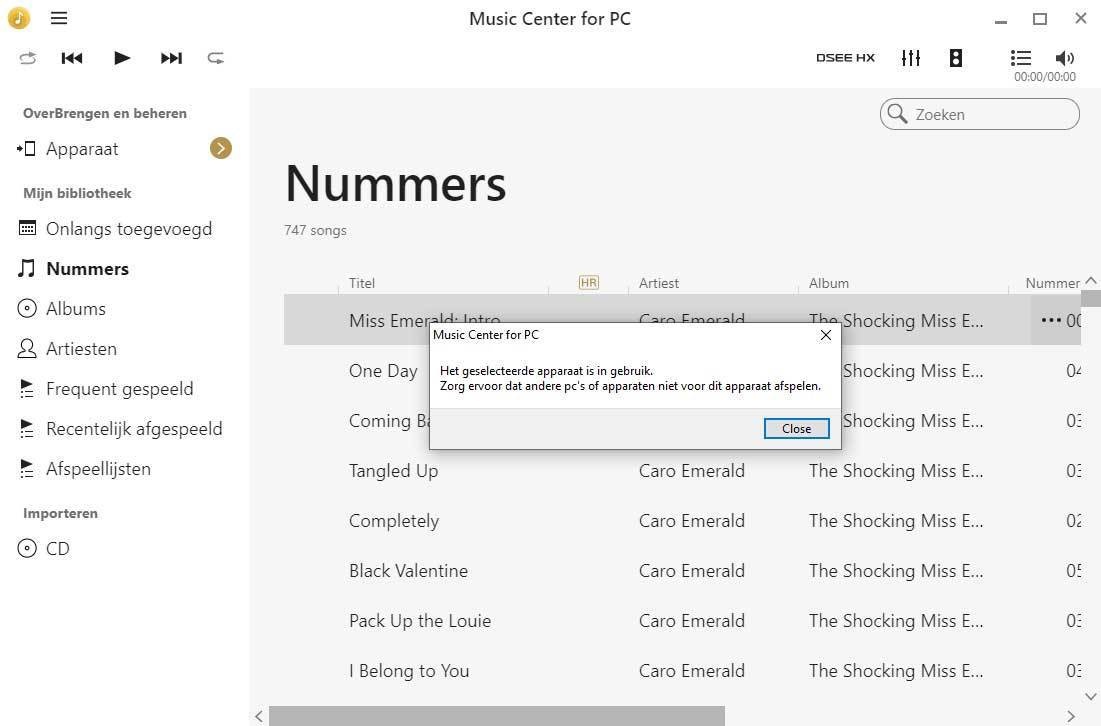Show the play queue list
The image size is (1101, 726).
pyautogui.click(x=1020, y=58)
